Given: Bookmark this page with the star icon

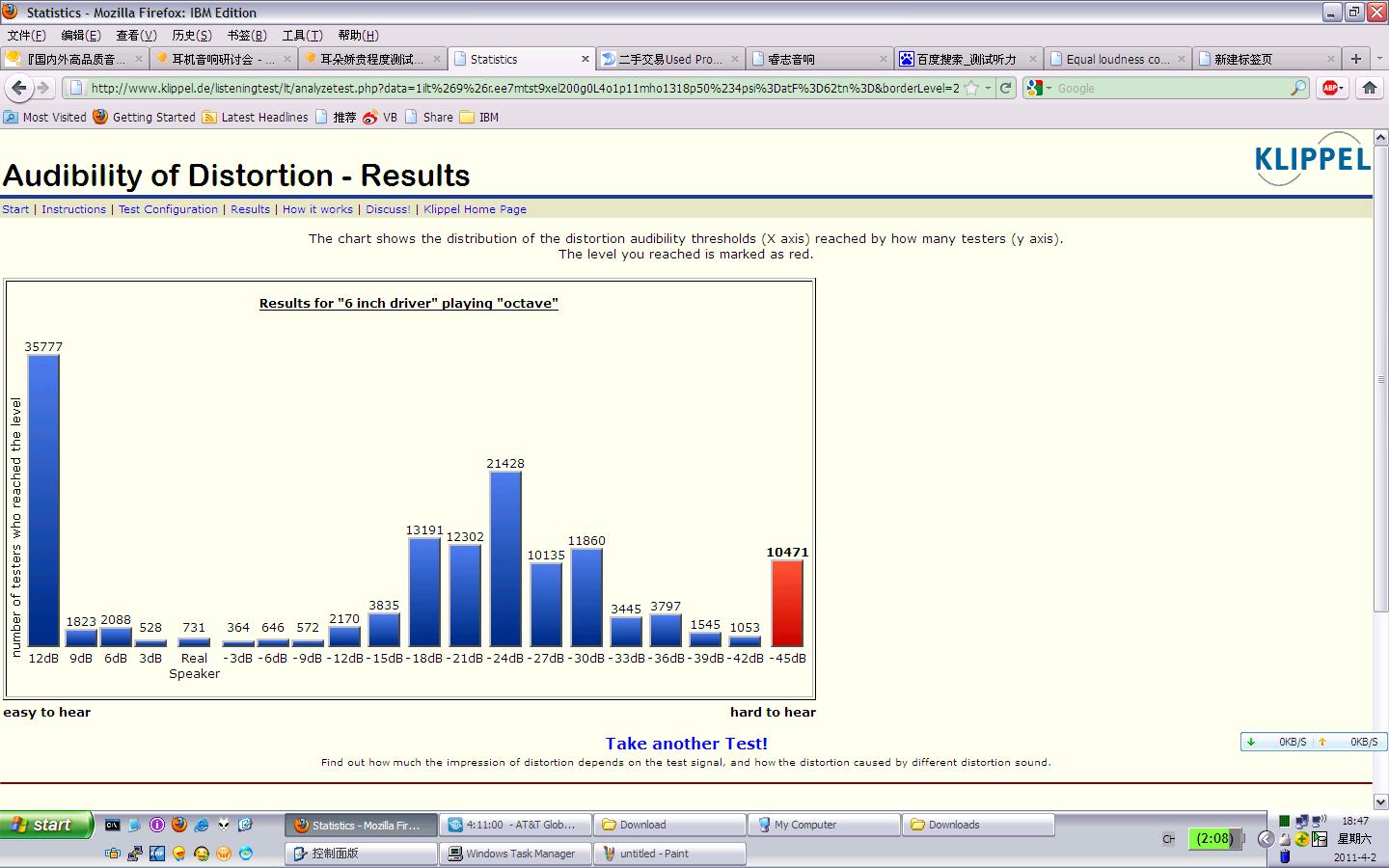Looking at the screenshot, I should 971,88.
